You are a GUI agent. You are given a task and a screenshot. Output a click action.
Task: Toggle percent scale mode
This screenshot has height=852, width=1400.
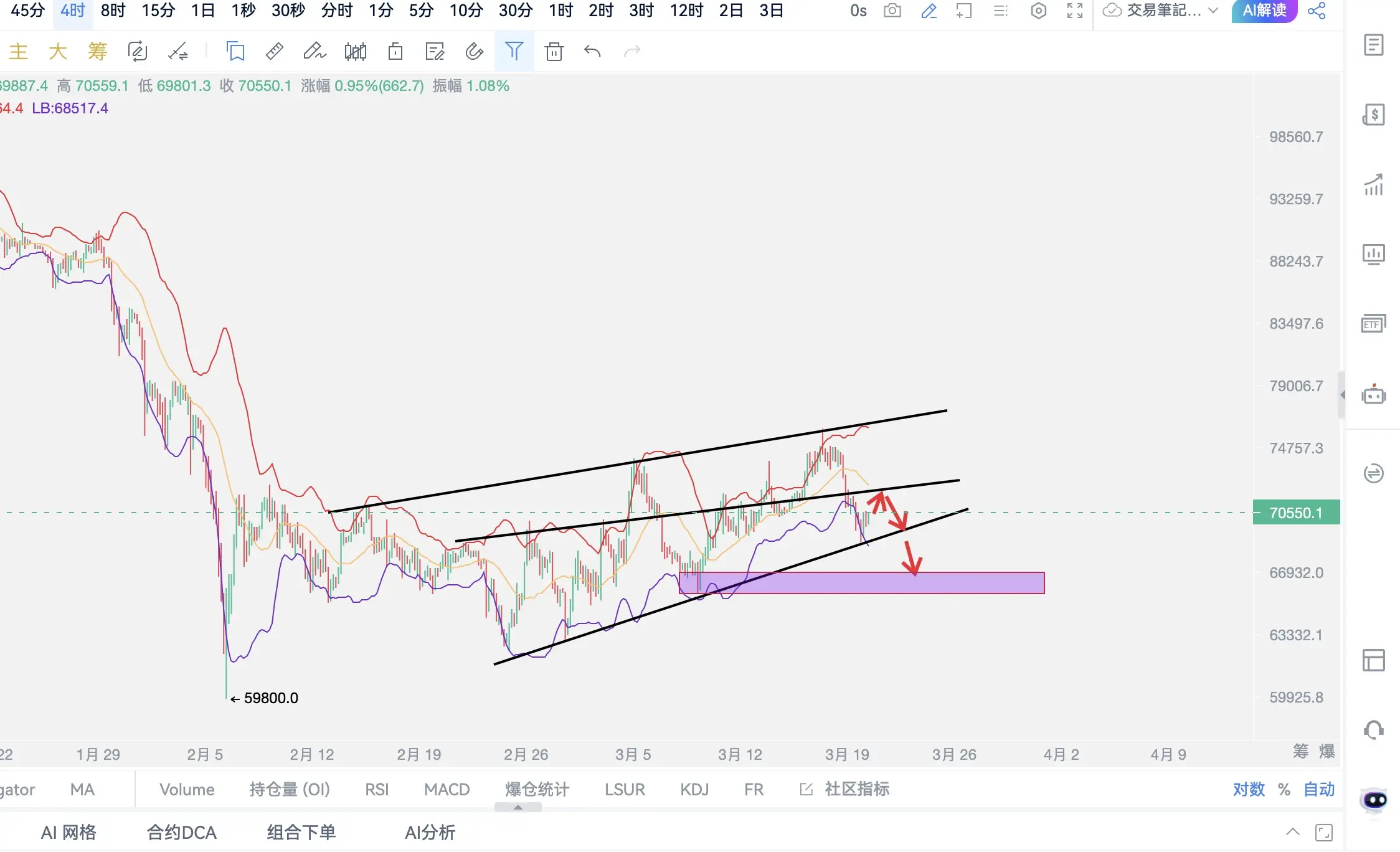pos(1284,789)
